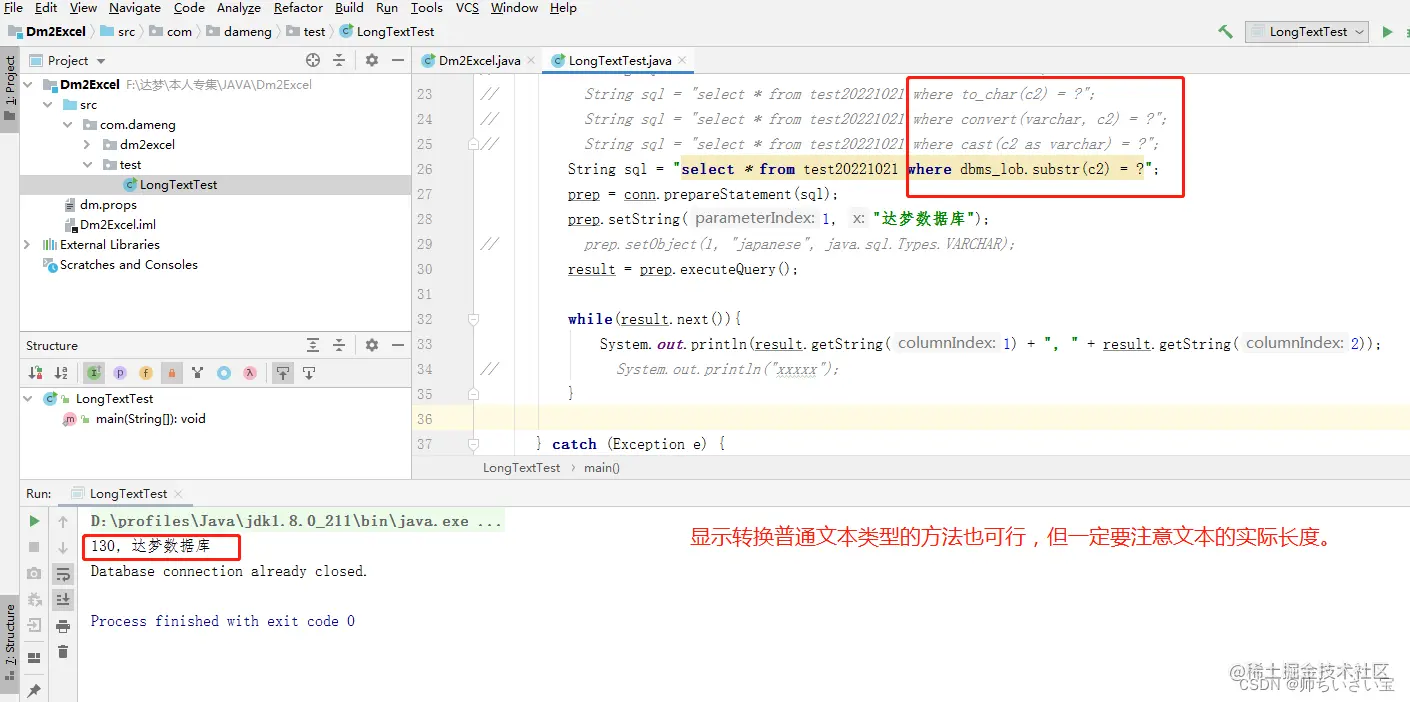Viewport: 1410px width, 702px height.
Task: Open Project panel settings gear
Action: click(x=372, y=60)
